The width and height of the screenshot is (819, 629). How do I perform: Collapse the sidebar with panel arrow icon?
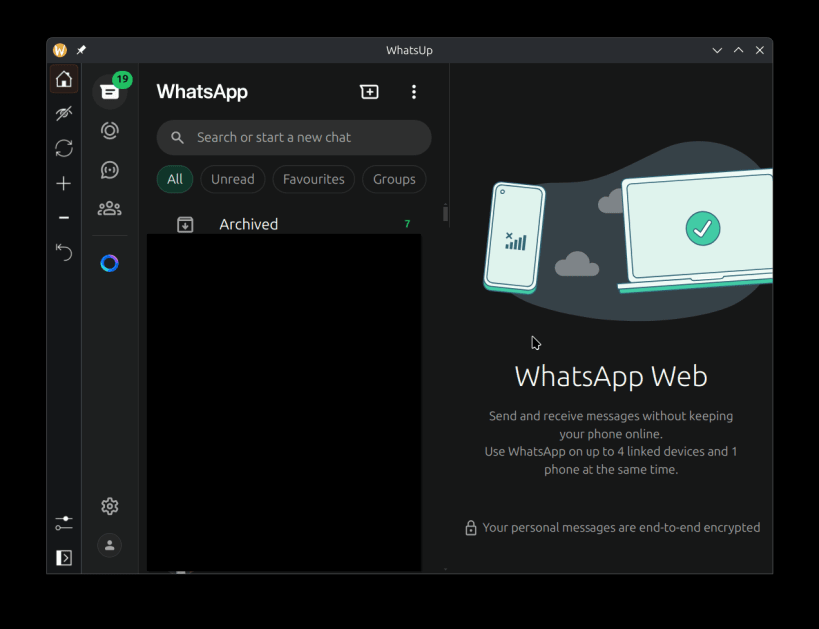coord(64,558)
